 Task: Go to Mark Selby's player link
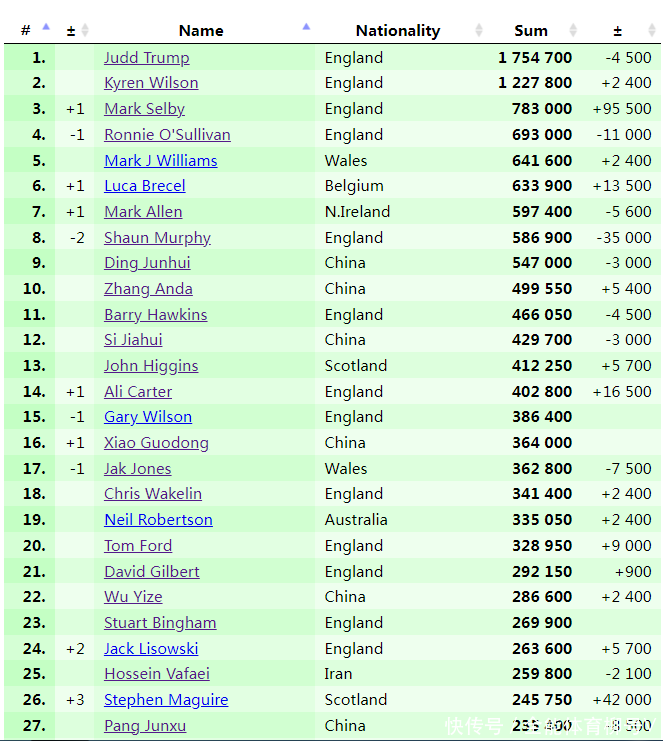pyautogui.click(x=144, y=109)
